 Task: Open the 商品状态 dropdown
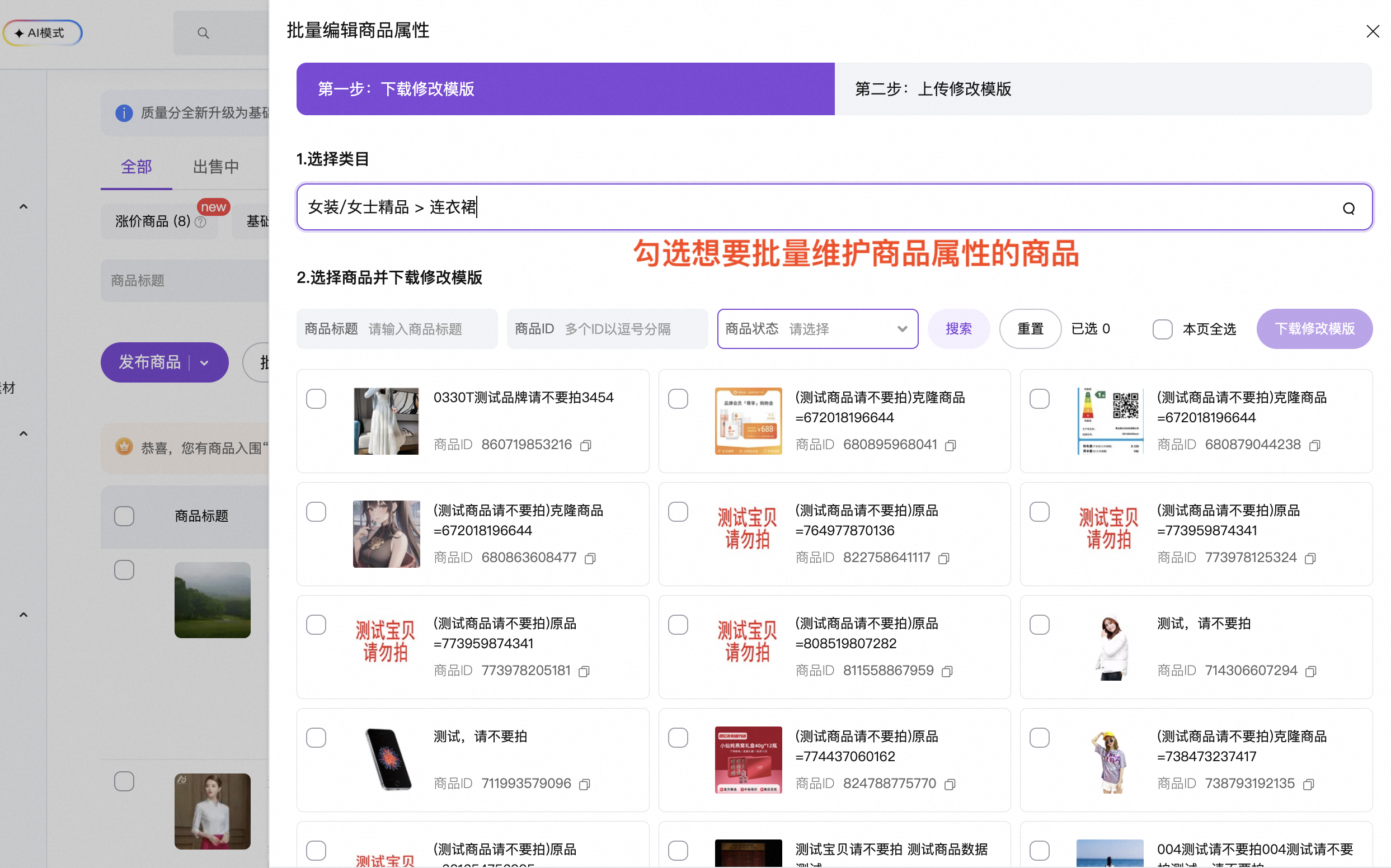(x=817, y=329)
